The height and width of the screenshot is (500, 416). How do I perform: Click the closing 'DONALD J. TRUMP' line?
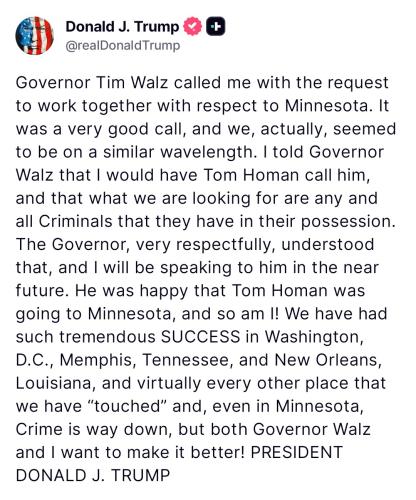tap(93, 475)
